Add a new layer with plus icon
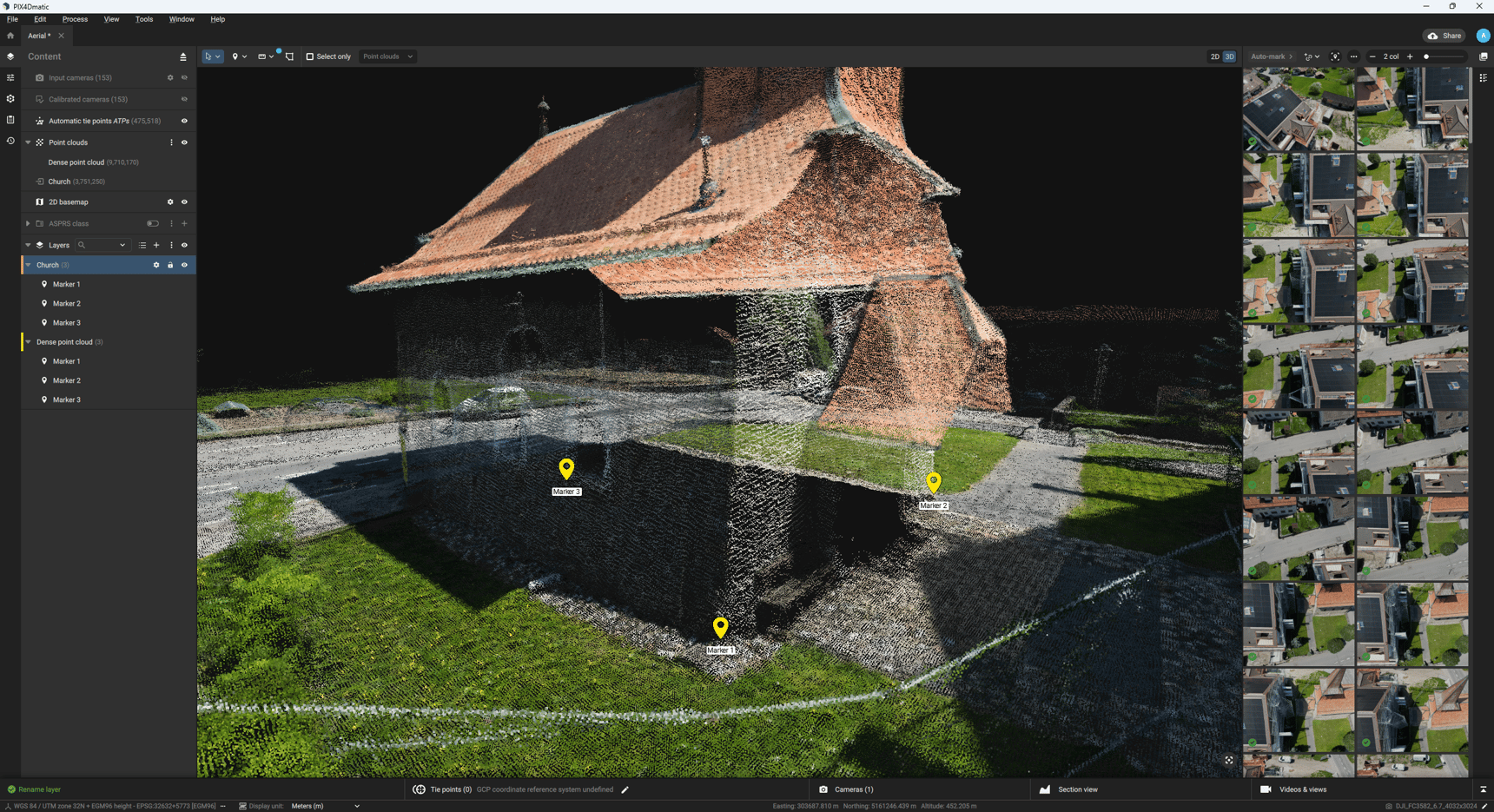The height and width of the screenshot is (812, 1494). coord(156,245)
